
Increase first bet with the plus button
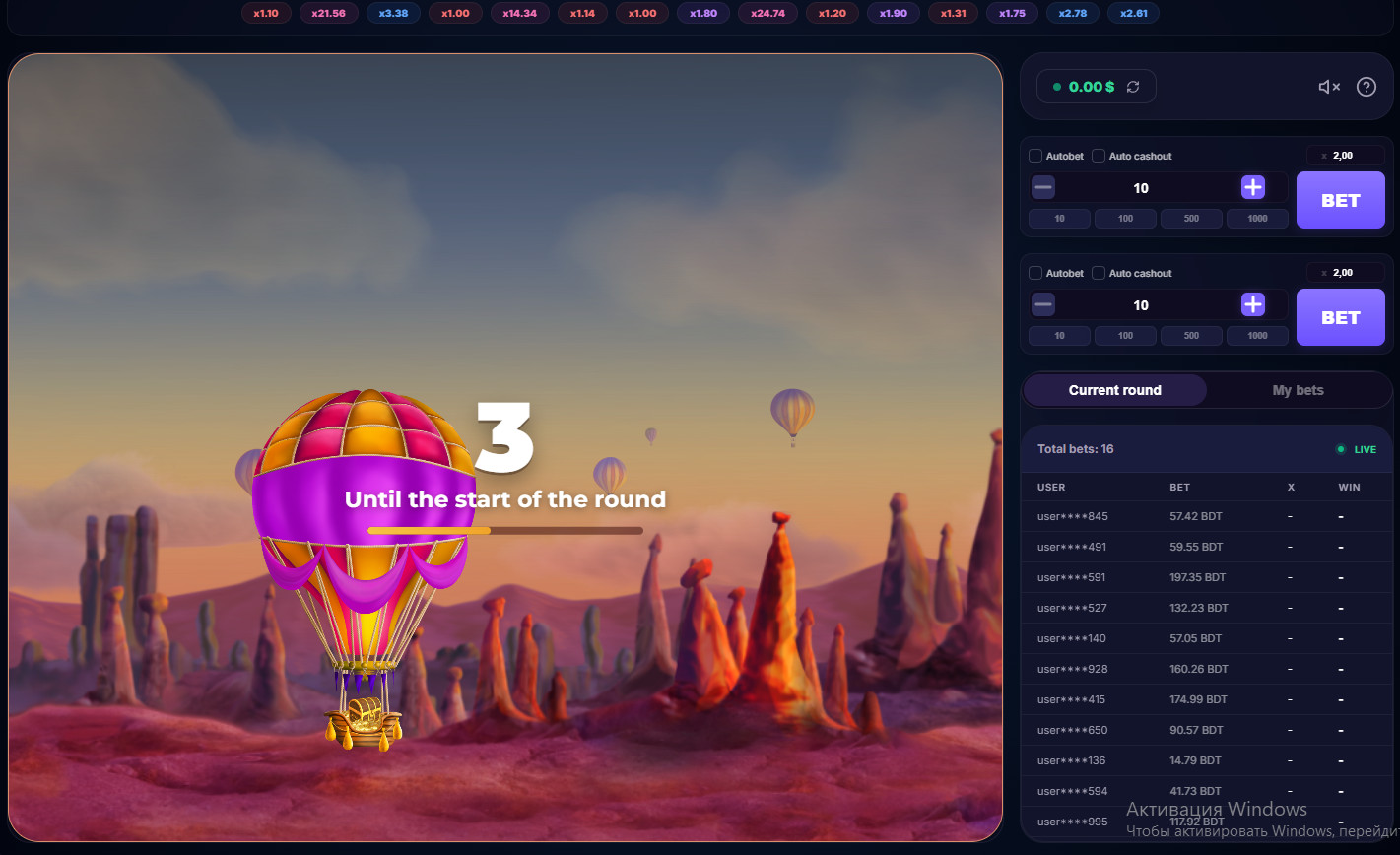(1253, 187)
